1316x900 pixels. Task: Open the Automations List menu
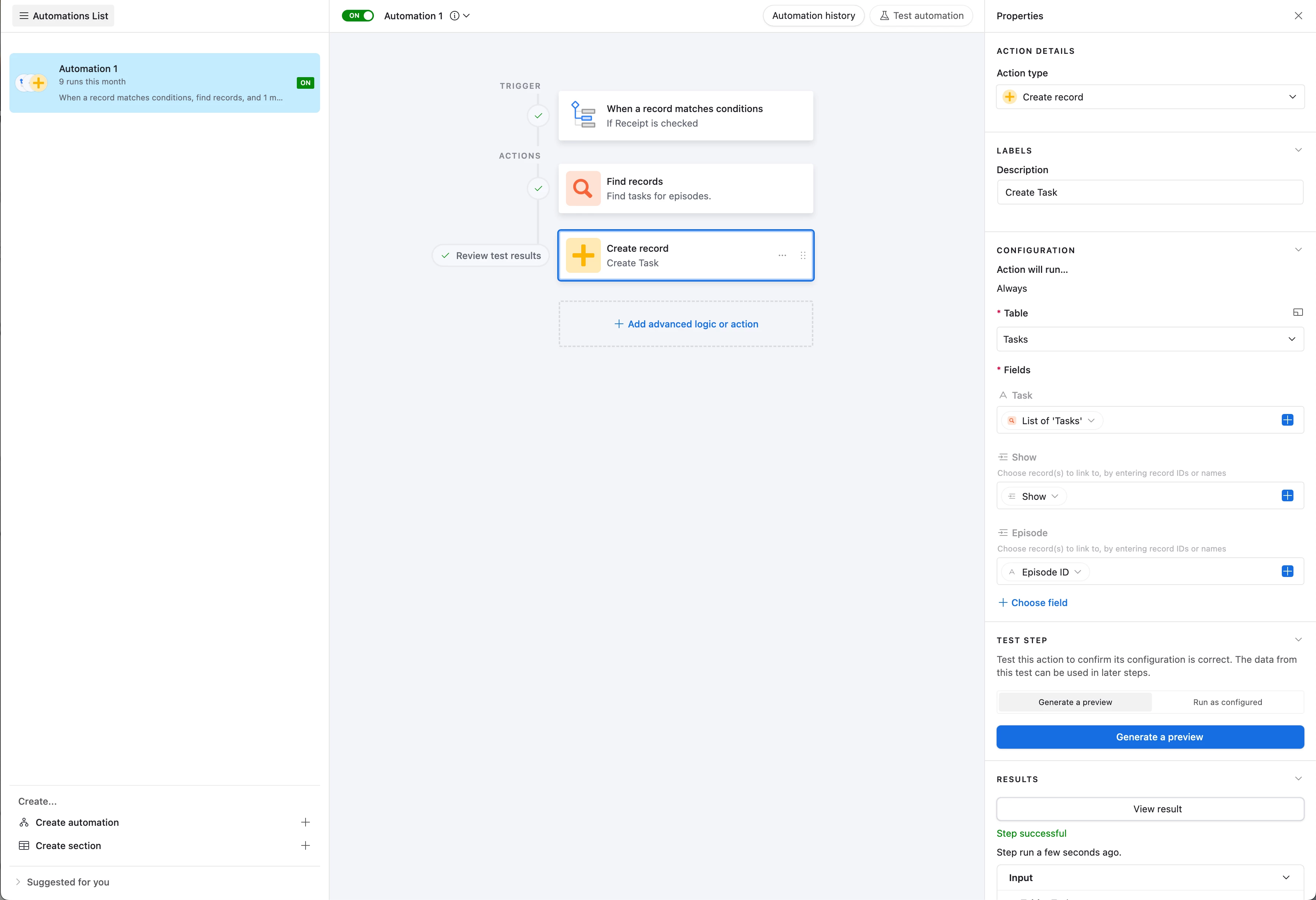click(63, 16)
